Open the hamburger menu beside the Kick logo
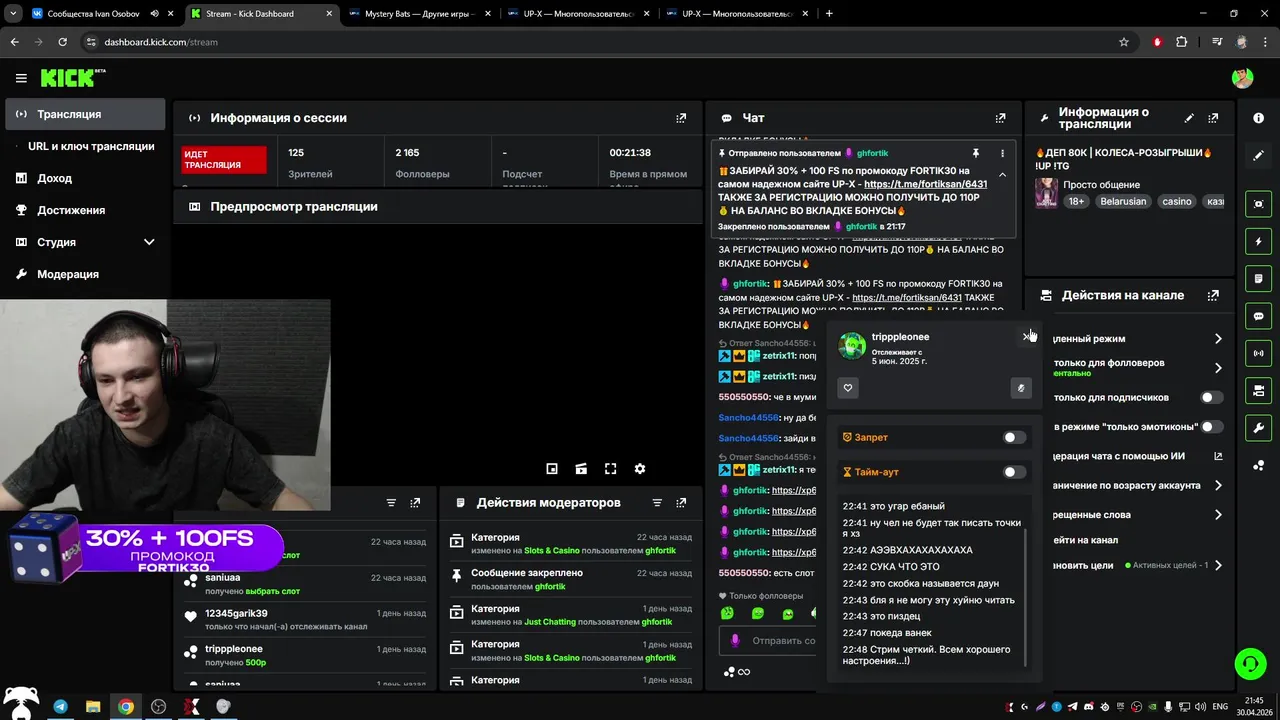The width and height of the screenshot is (1280, 720). [21, 78]
